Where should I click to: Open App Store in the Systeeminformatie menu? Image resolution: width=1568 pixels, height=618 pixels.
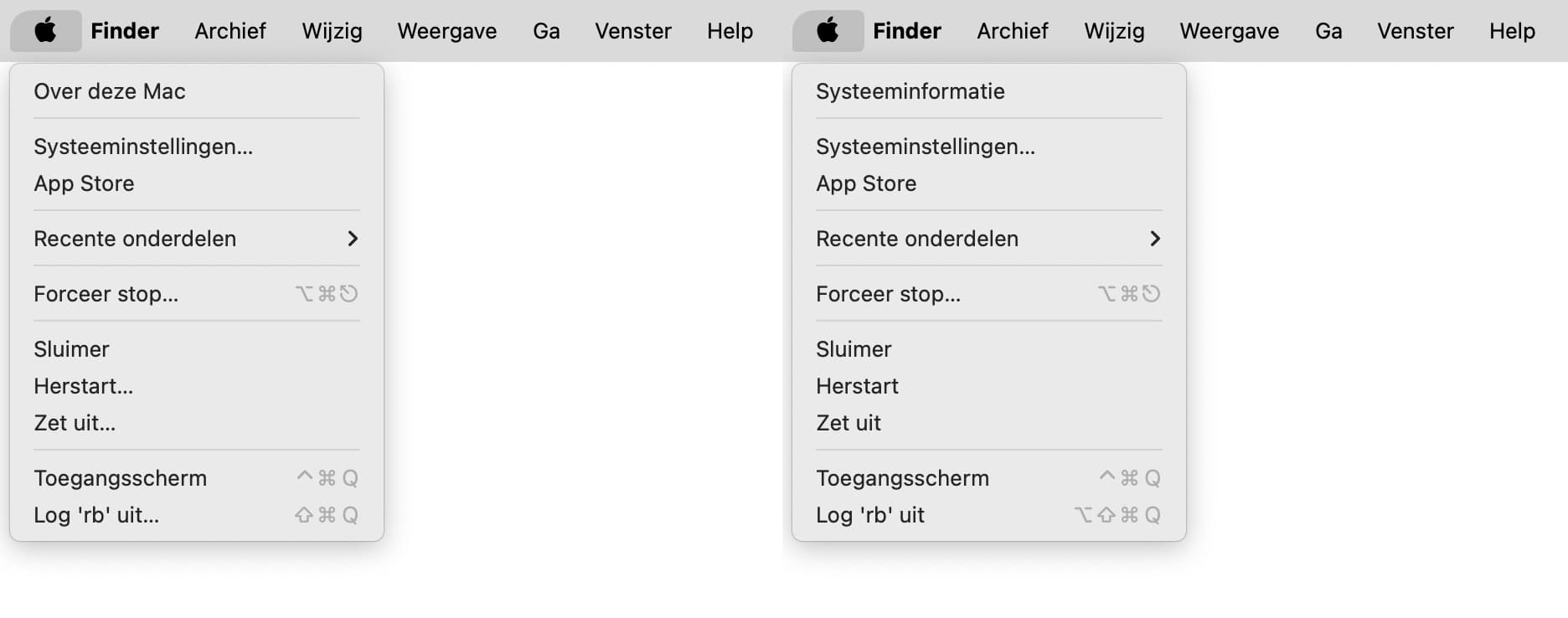(866, 183)
